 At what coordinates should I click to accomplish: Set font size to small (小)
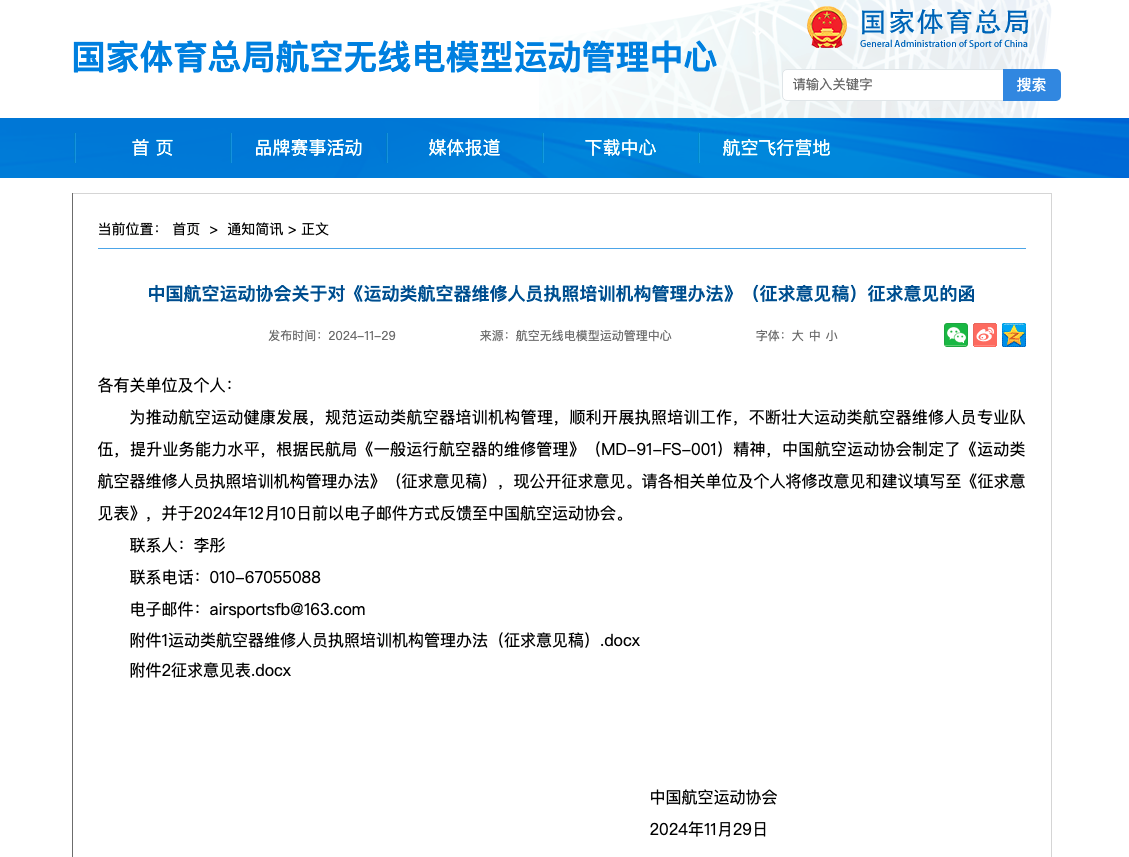pyautogui.click(x=831, y=336)
